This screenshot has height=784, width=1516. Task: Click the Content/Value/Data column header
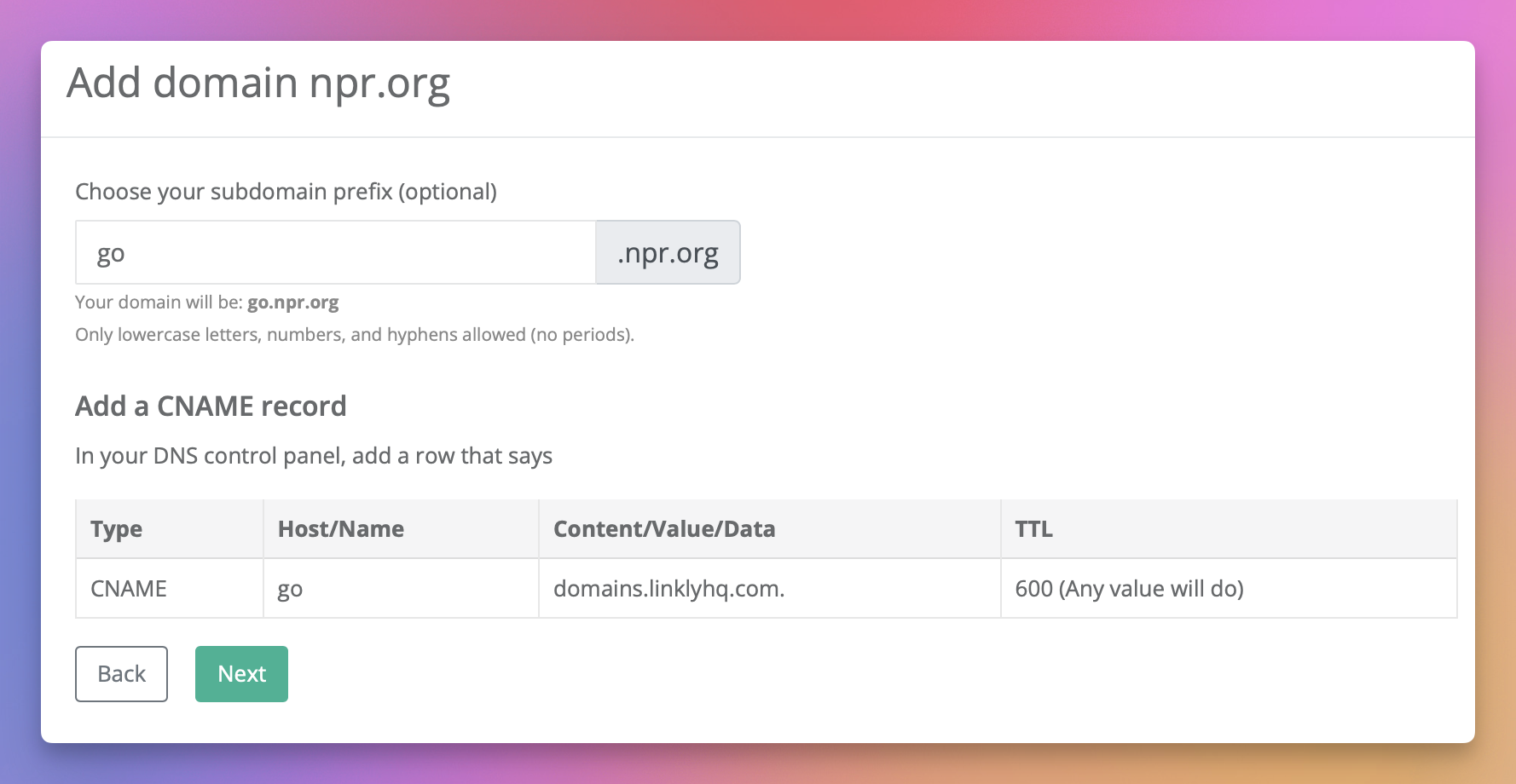coord(664,529)
